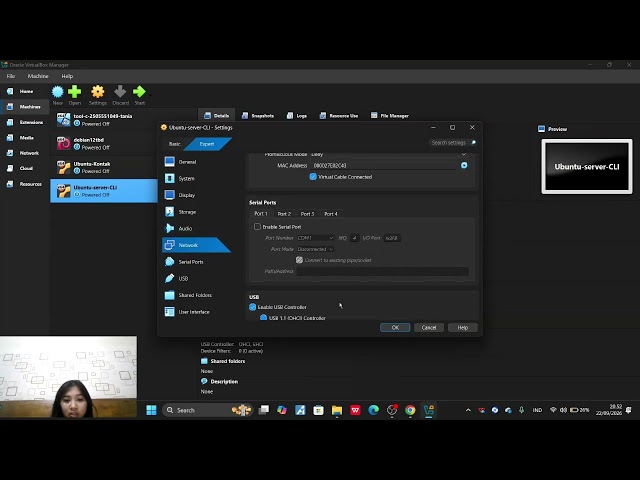This screenshot has height=480, width=640.
Task: Switch to the File Manager tab
Action: click(390, 116)
